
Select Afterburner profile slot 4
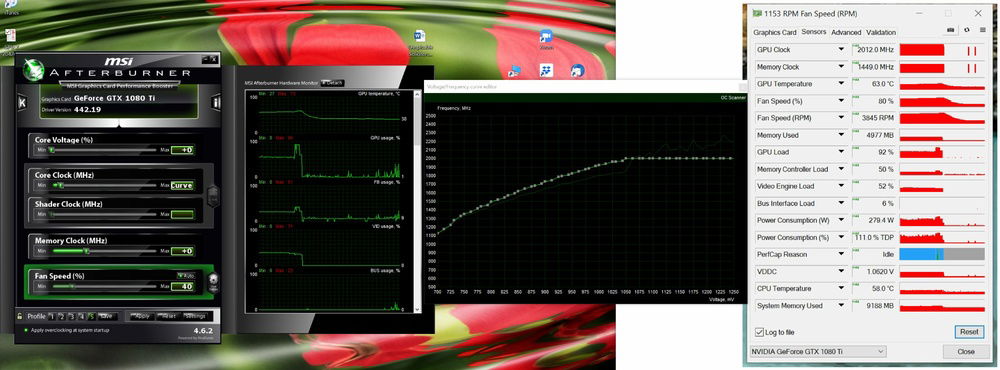point(81,316)
